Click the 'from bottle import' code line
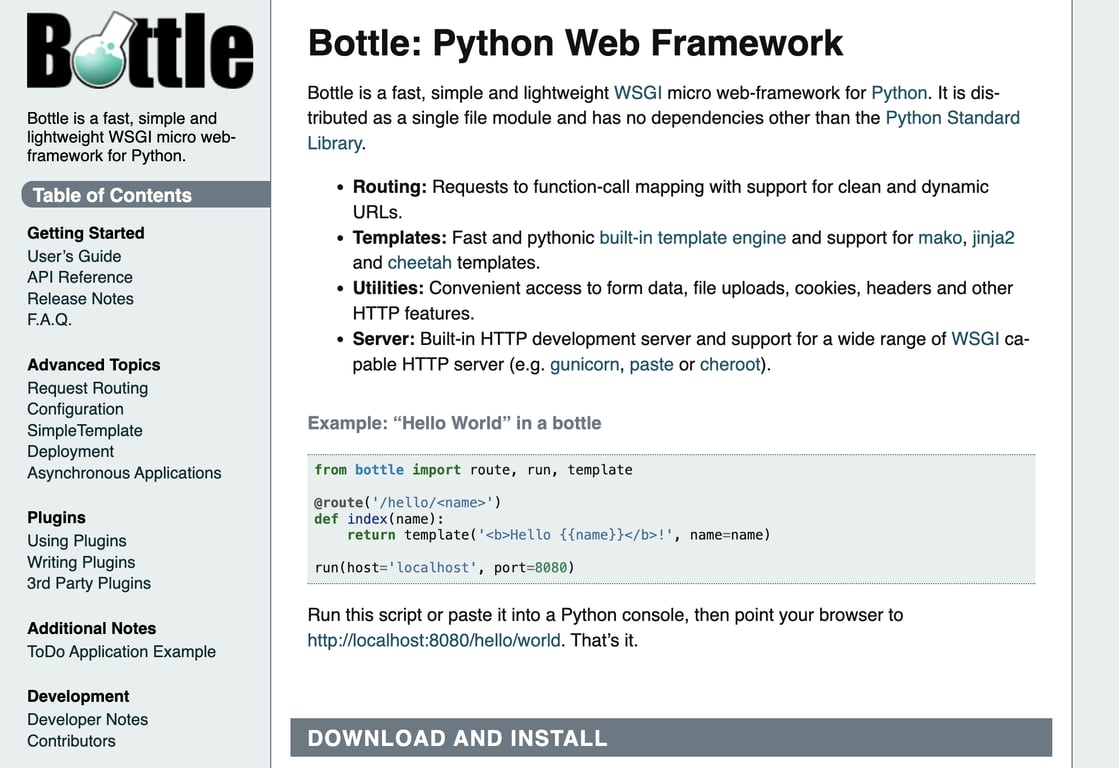This screenshot has width=1119, height=768. [x=473, y=470]
